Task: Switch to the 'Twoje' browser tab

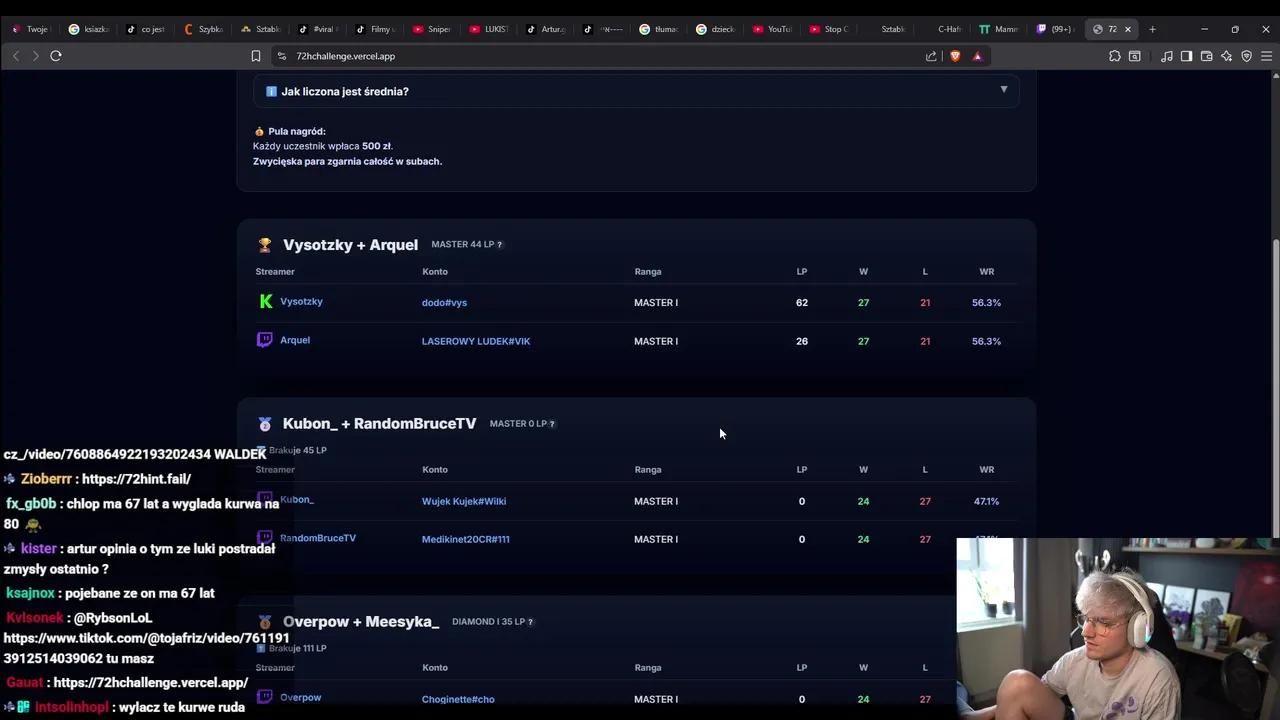Action: (30, 29)
